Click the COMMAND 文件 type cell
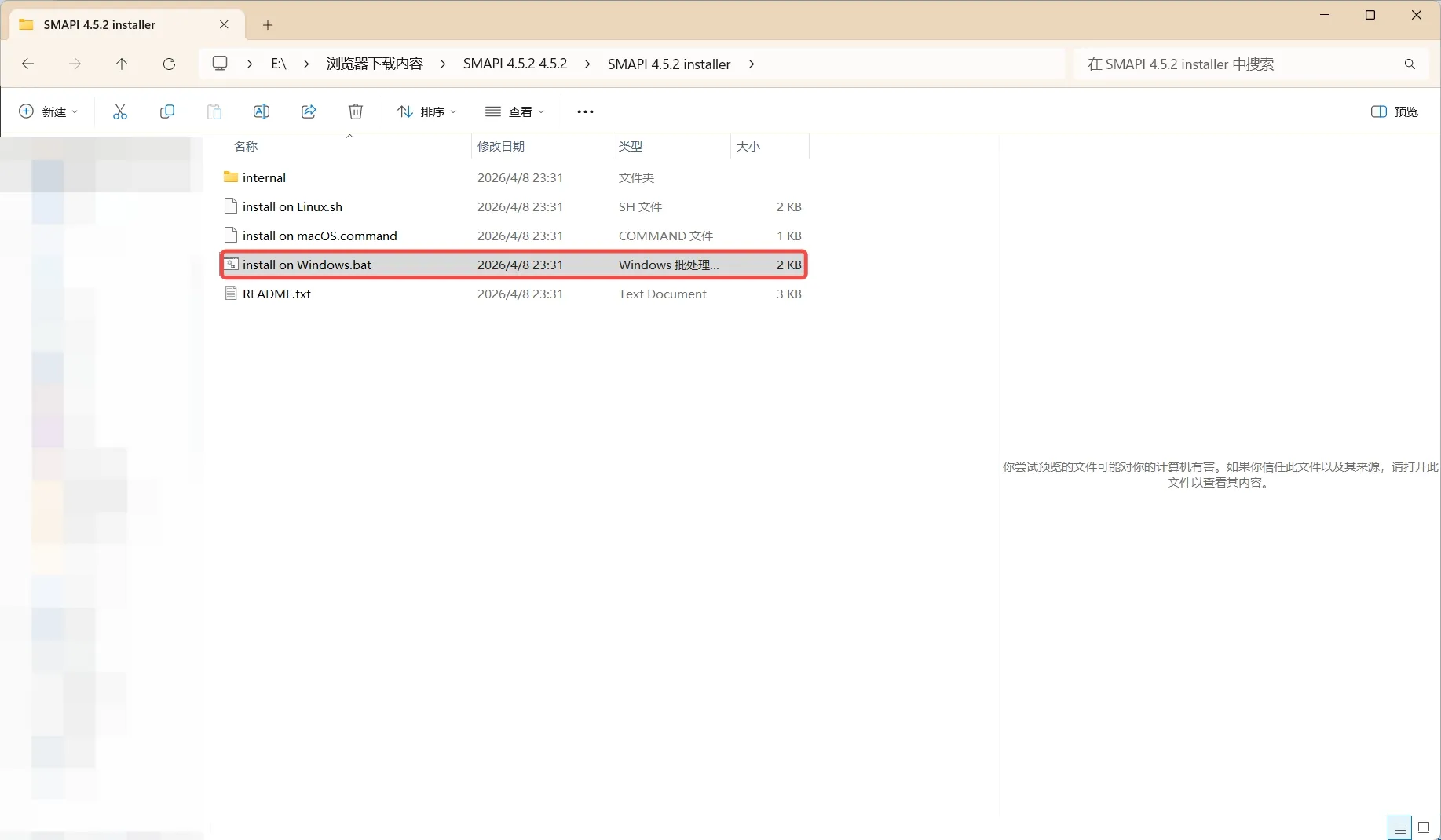This screenshot has height=840, width=1441. (666, 236)
